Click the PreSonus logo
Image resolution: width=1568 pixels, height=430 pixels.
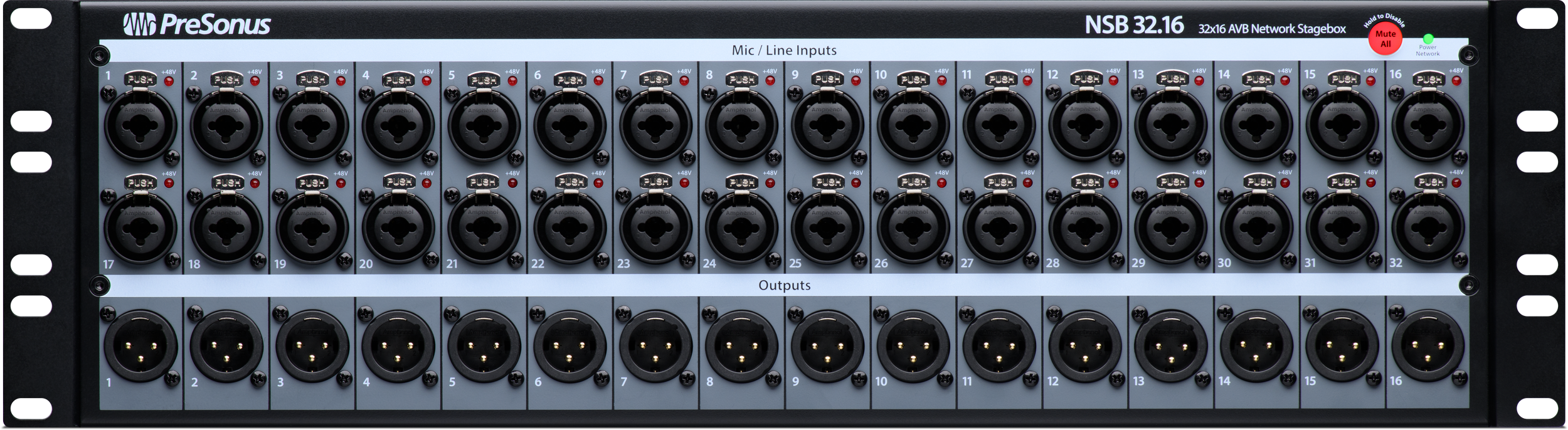pyautogui.click(x=196, y=24)
